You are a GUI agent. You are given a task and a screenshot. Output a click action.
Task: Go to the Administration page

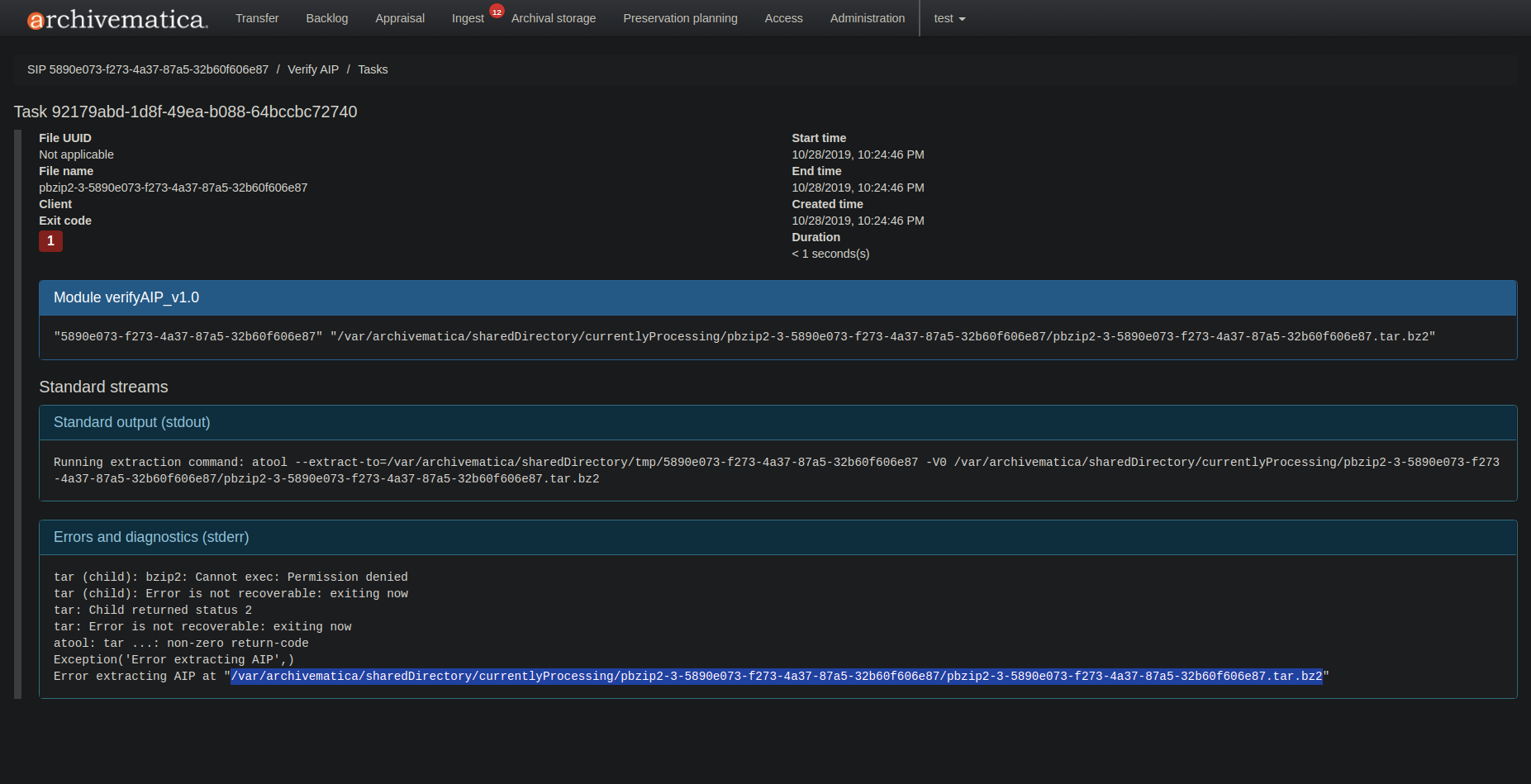tap(868, 18)
